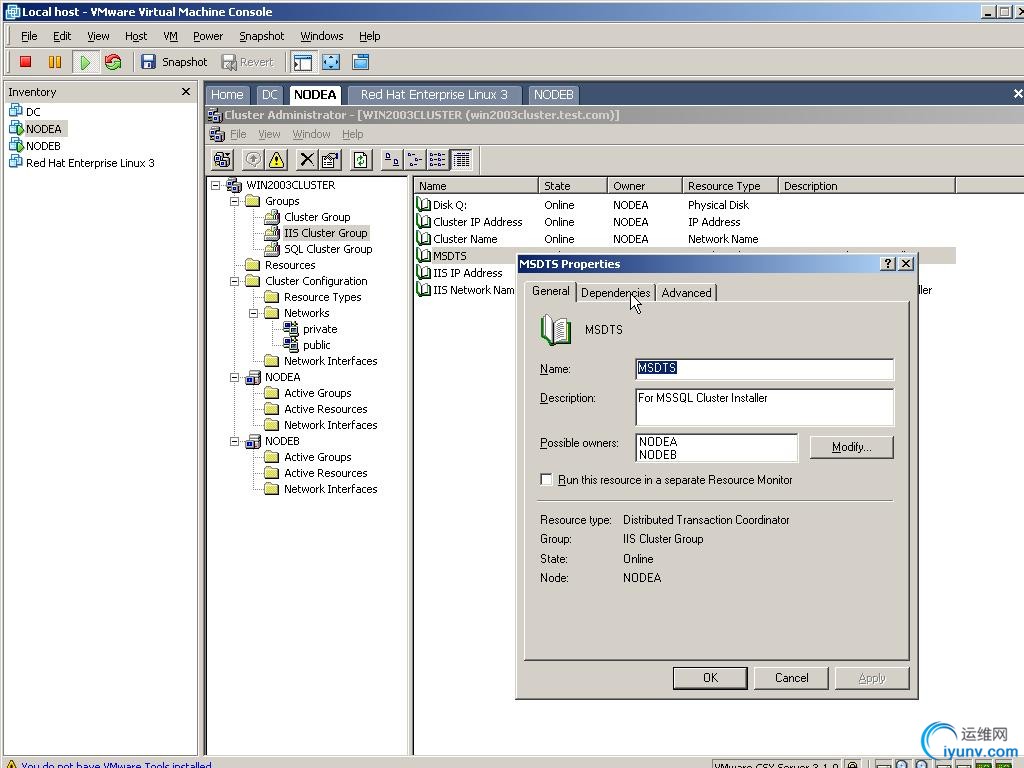Switch to the Red Hat Enterprise Linux 3 tab

pos(434,95)
